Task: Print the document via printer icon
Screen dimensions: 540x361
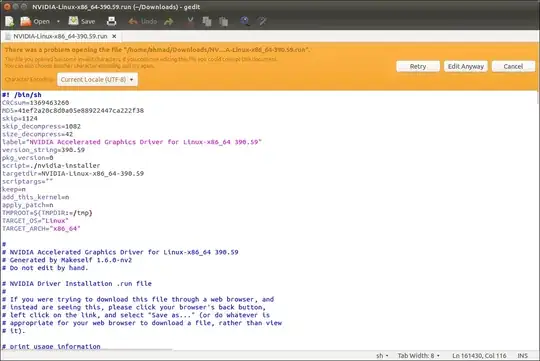Action: [111, 21]
